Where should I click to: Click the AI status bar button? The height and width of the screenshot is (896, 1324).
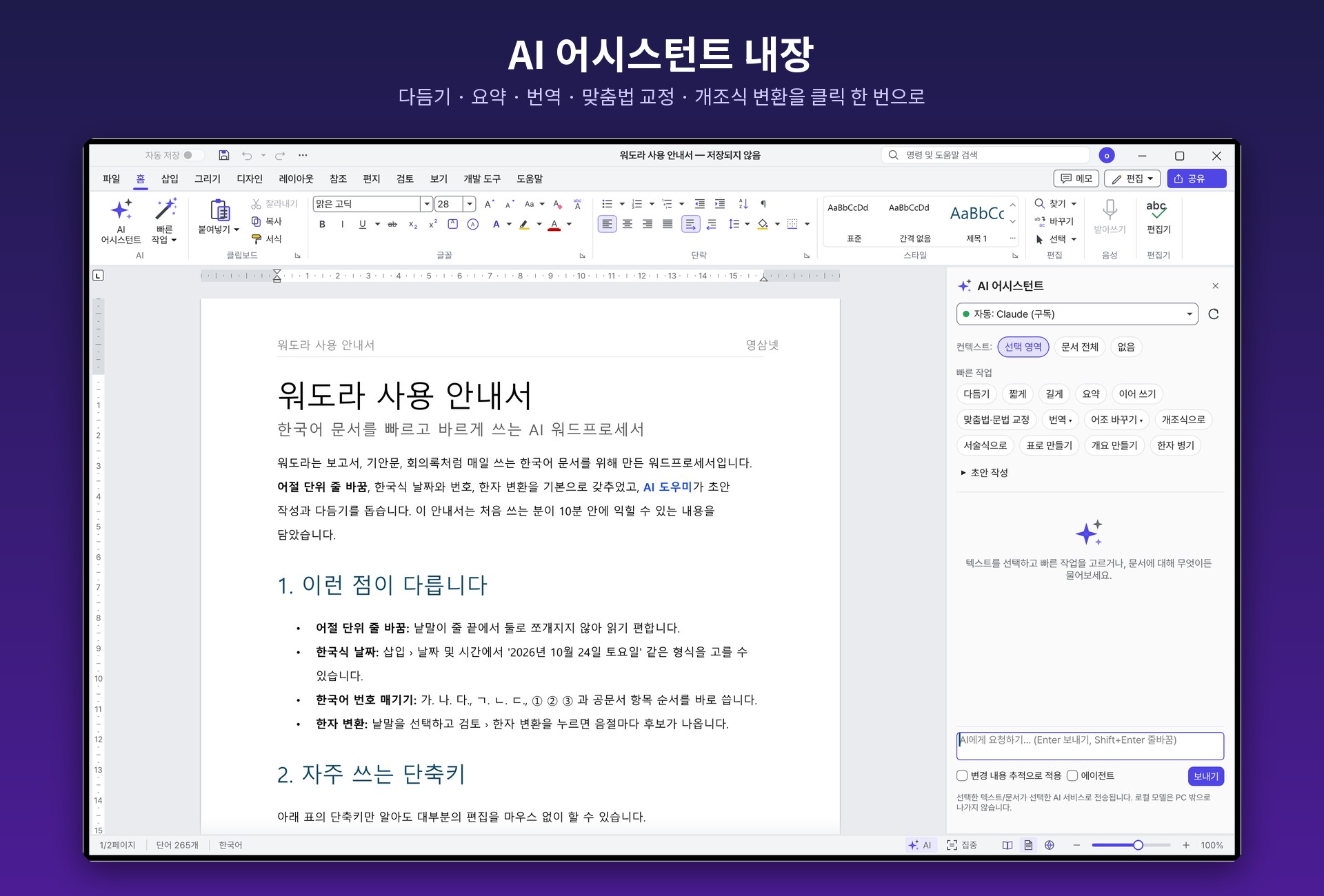[920, 845]
